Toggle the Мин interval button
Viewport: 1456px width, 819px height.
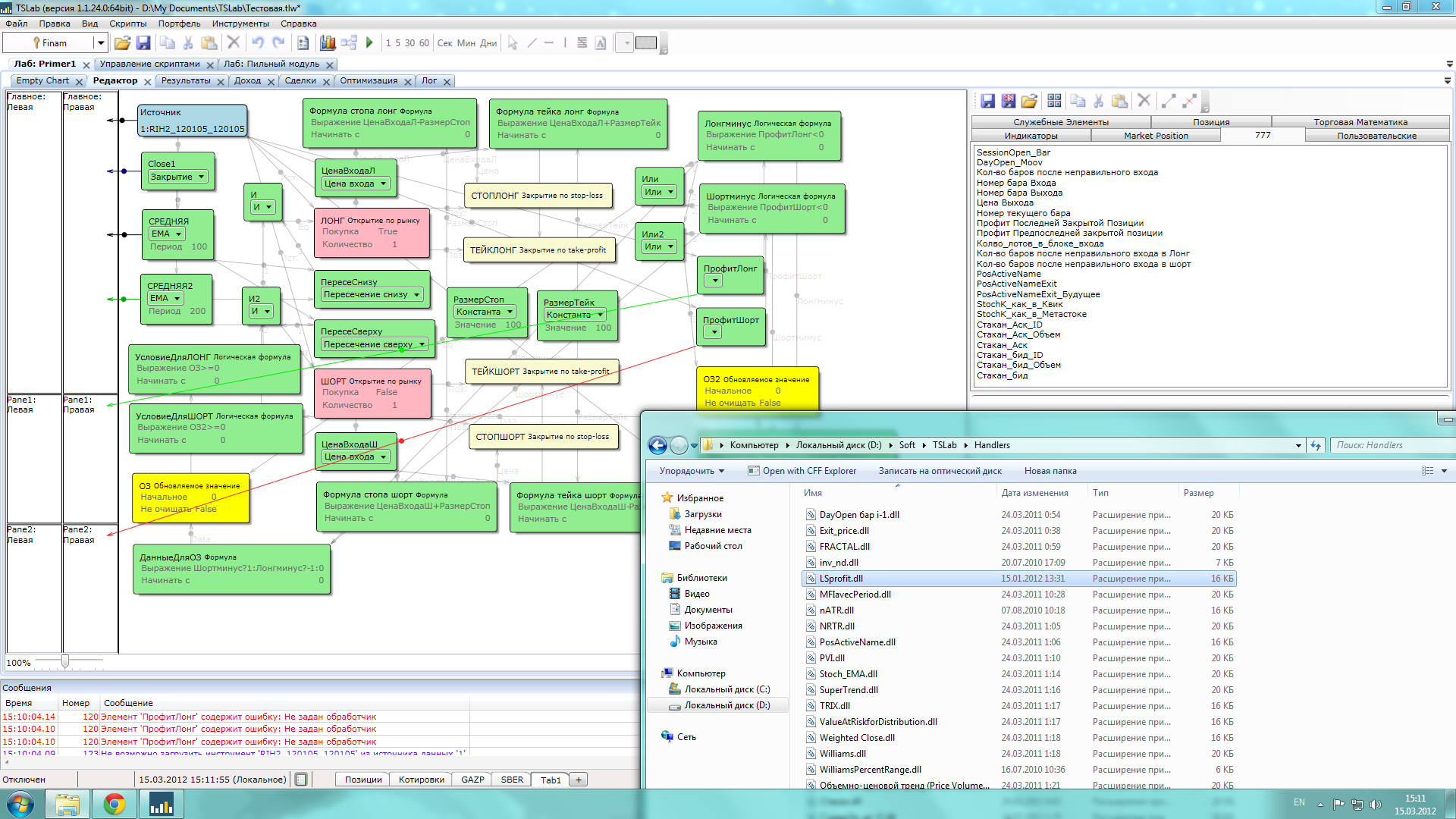tap(466, 43)
